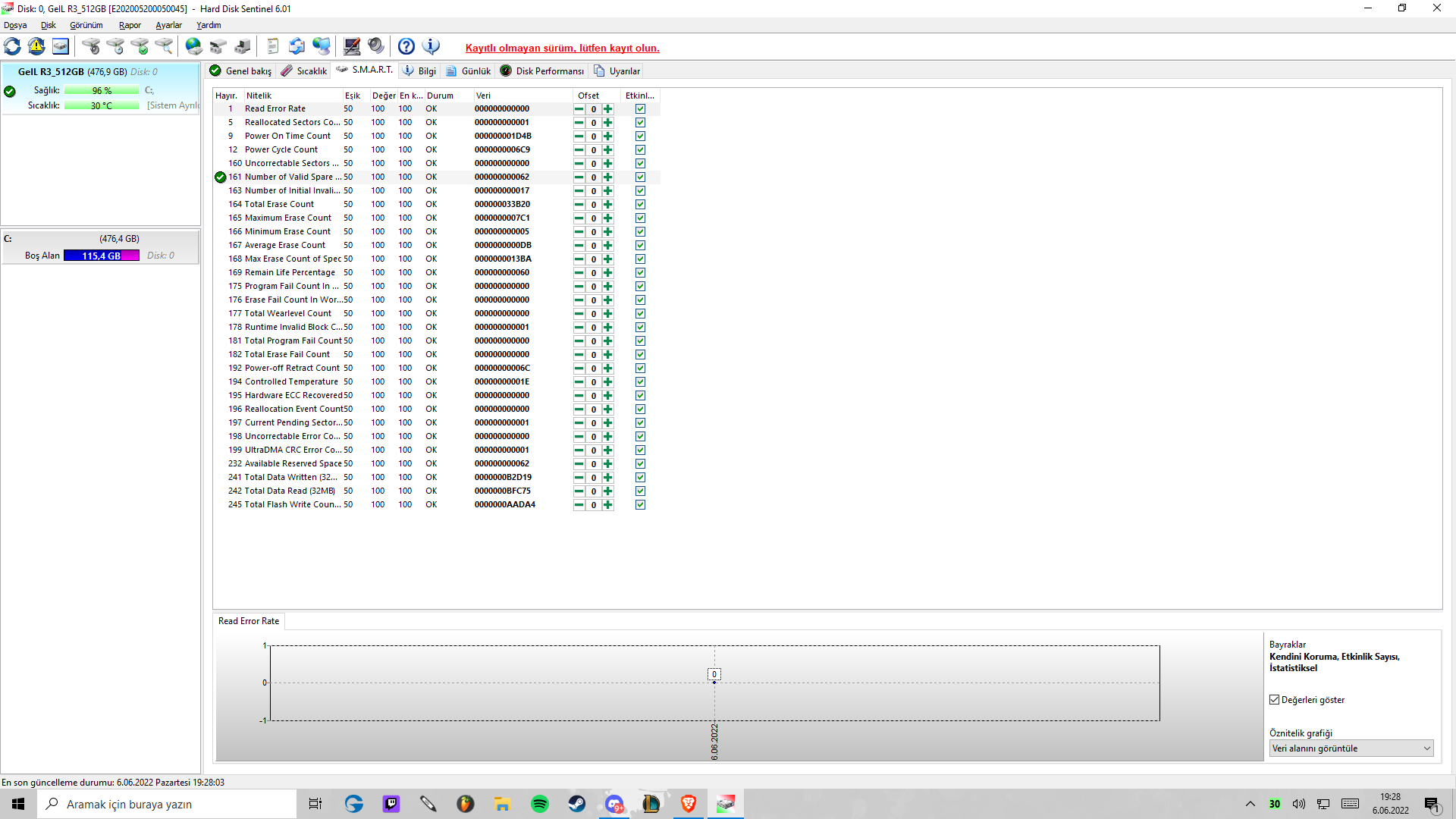Increase the offset for Power On Time Count

point(608,136)
